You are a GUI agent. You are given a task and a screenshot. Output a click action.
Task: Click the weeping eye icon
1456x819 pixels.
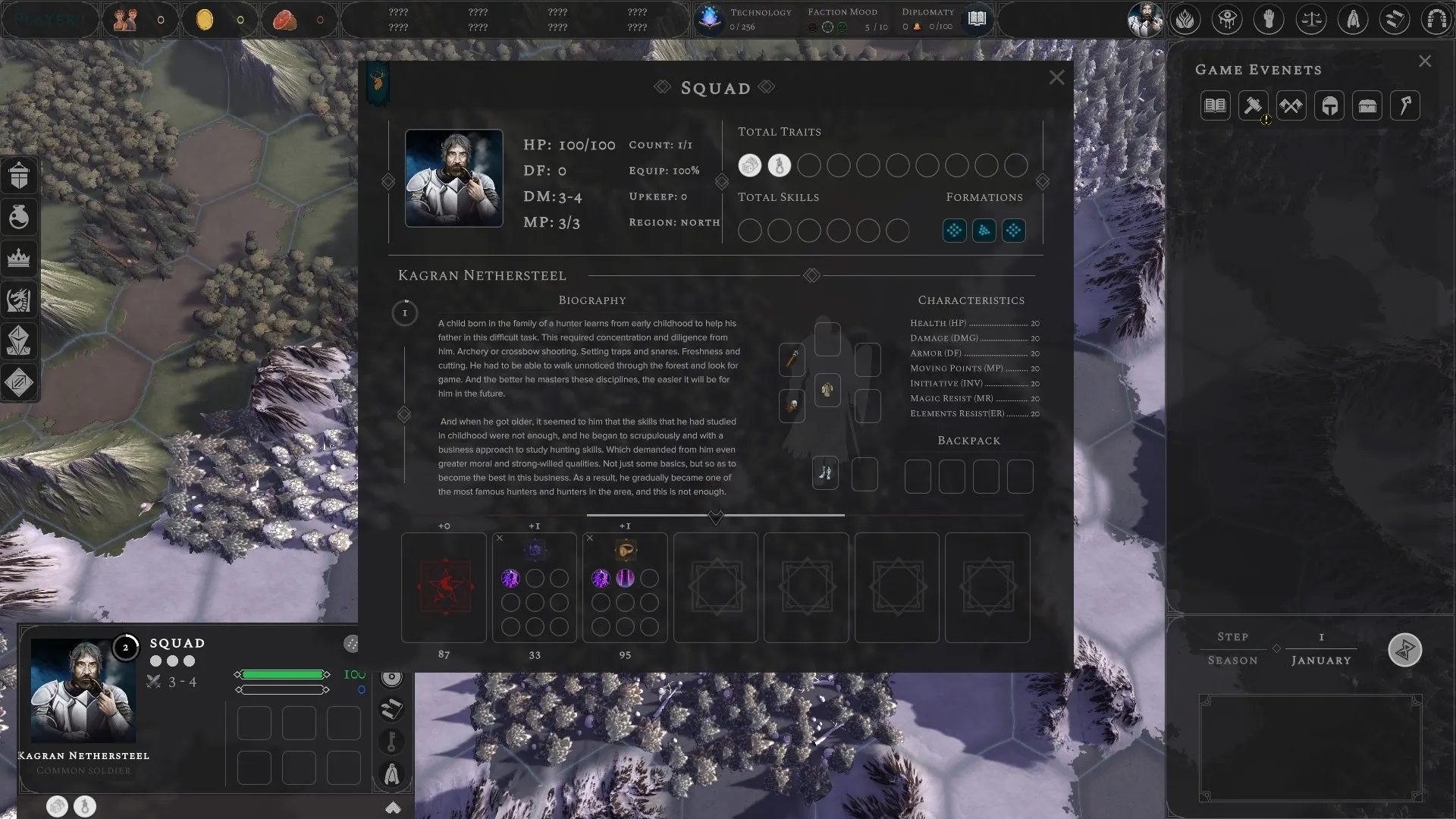(x=1227, y=19)
